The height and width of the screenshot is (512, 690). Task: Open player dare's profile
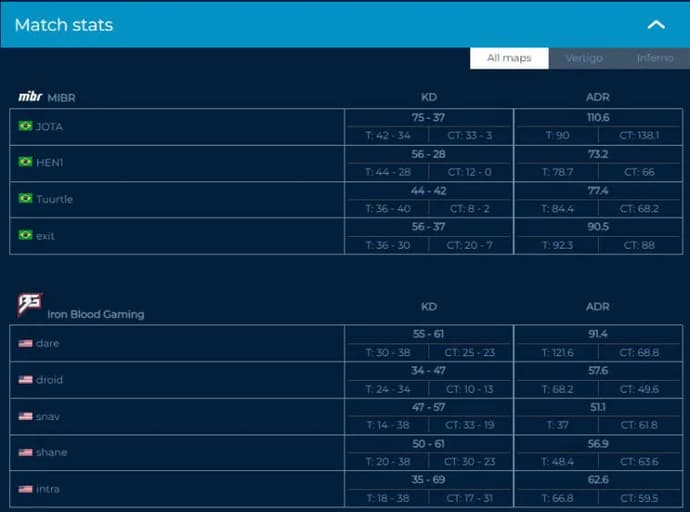pos(48,343)
